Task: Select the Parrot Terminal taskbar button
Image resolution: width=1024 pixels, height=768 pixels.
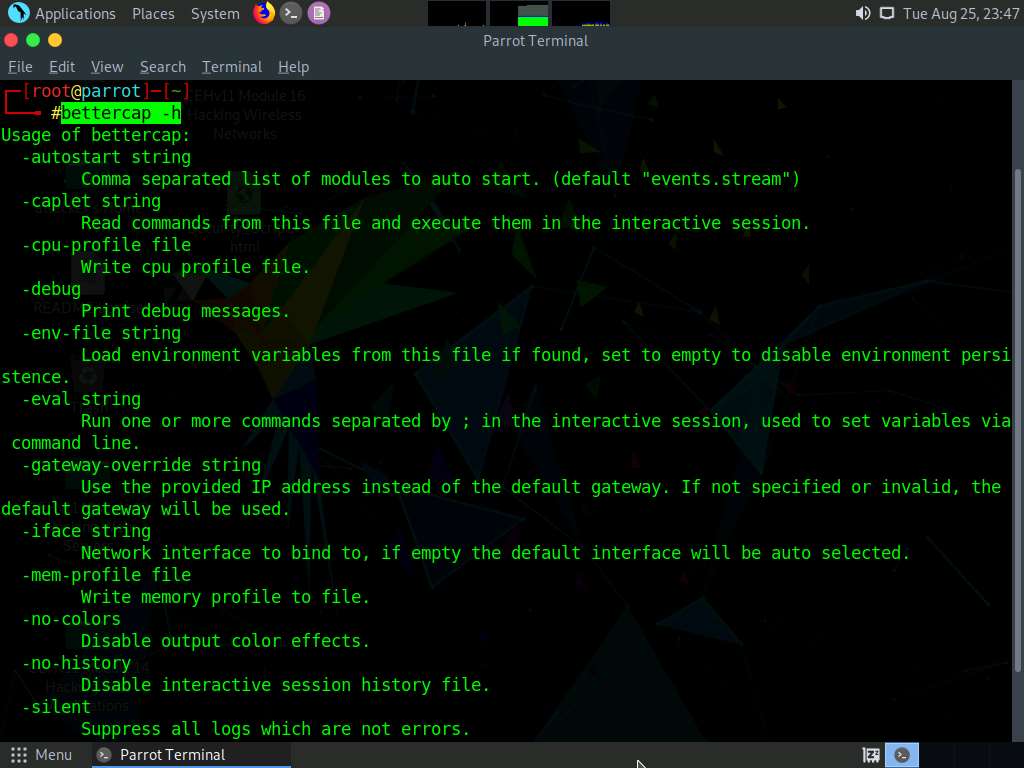Action: click(189, 755)
